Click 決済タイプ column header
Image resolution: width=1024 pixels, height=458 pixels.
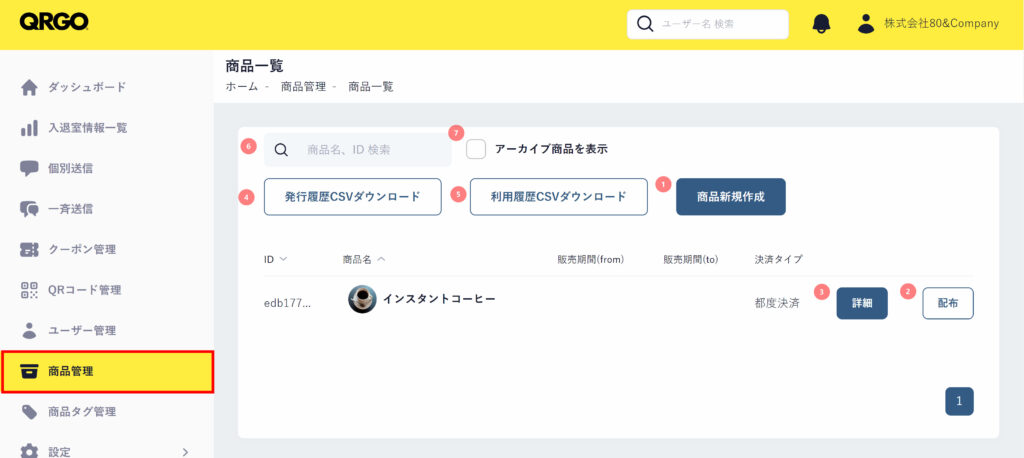pyautogui.click(x=778, y=259)
